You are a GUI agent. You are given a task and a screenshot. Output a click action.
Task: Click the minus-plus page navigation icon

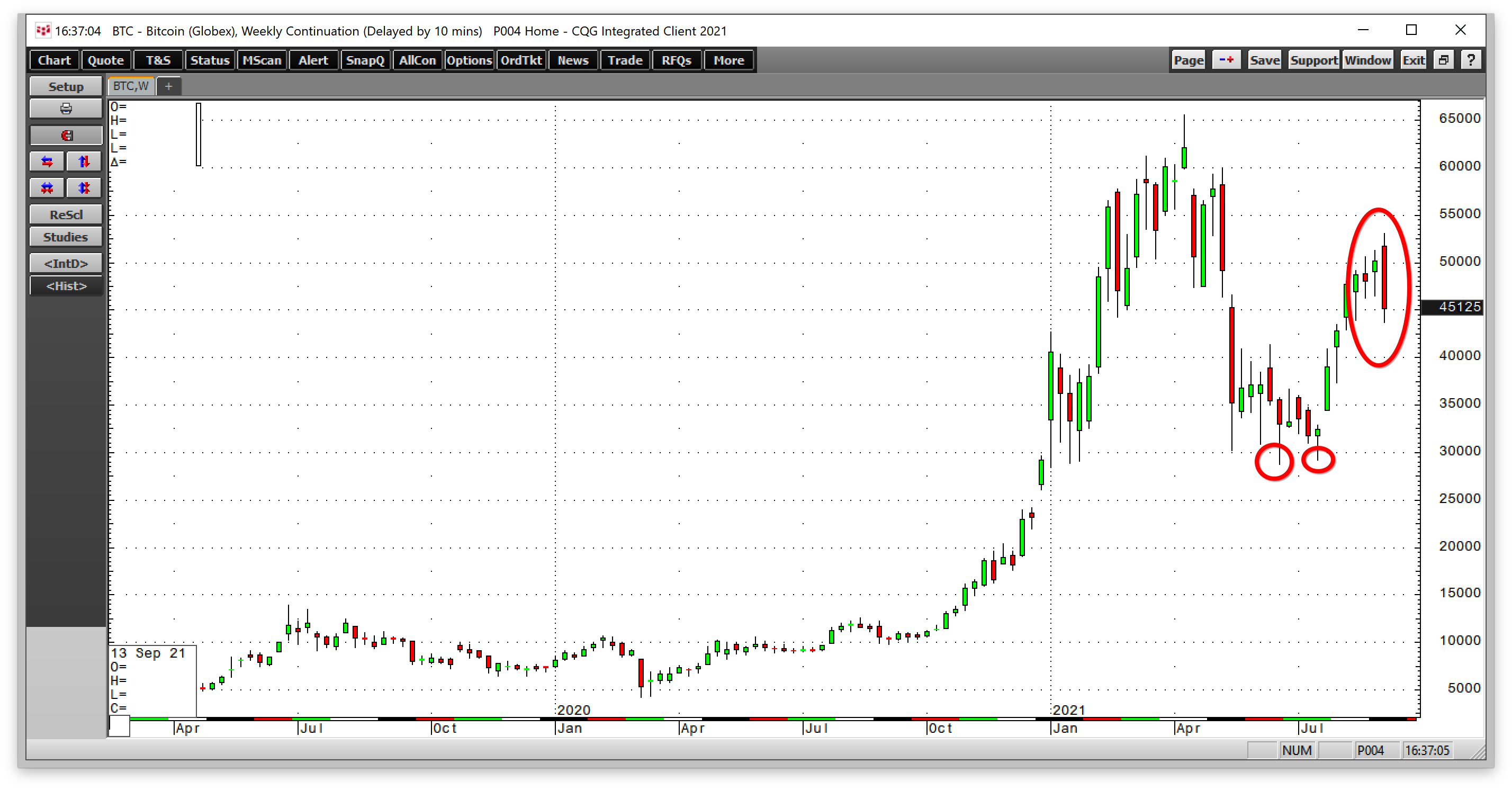click(x=1226, y=60)
